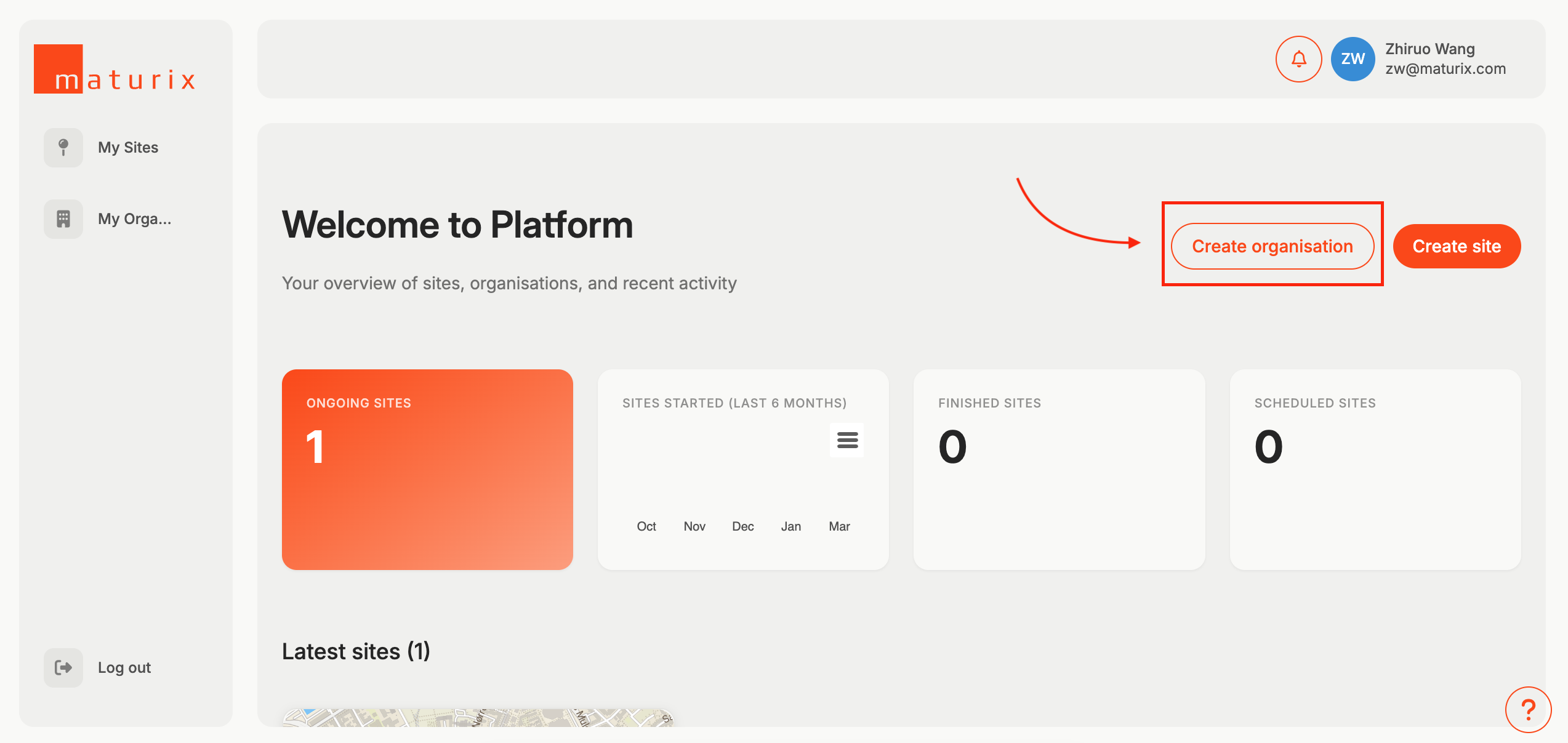
Task: Open the help question mark button
Action: [1528, 710]
